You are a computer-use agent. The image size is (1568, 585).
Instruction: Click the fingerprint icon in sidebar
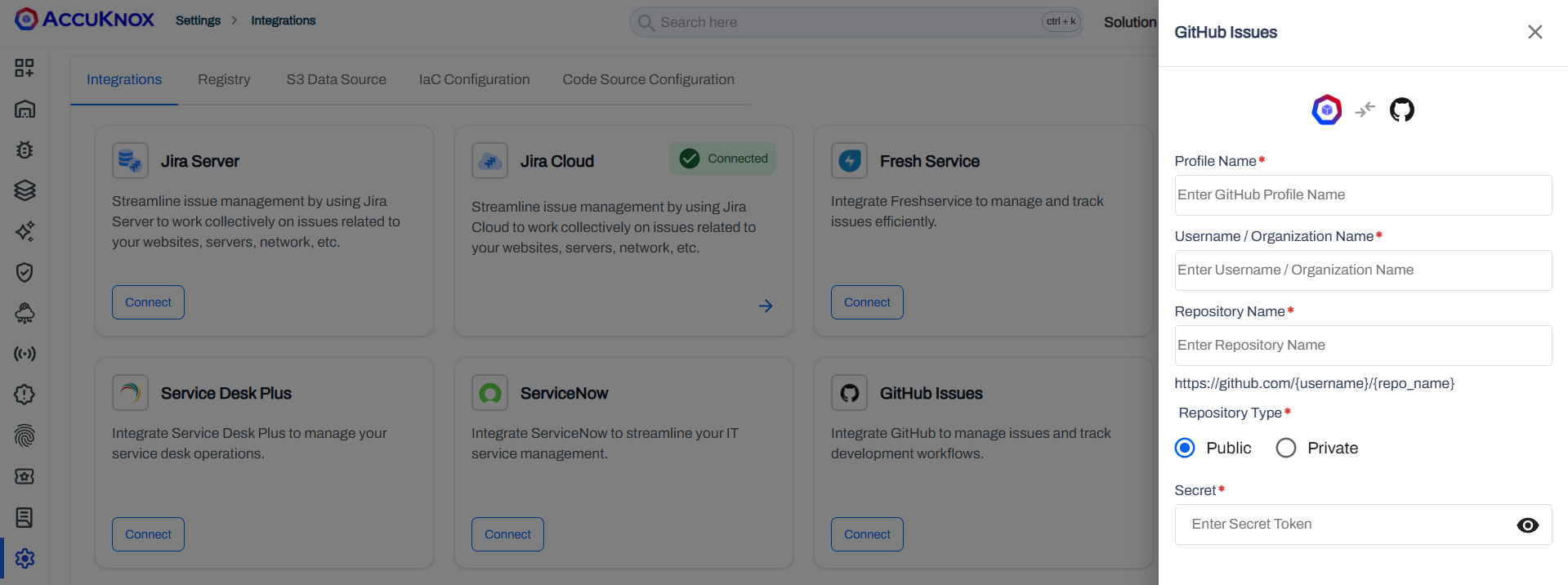coord(25,435)
